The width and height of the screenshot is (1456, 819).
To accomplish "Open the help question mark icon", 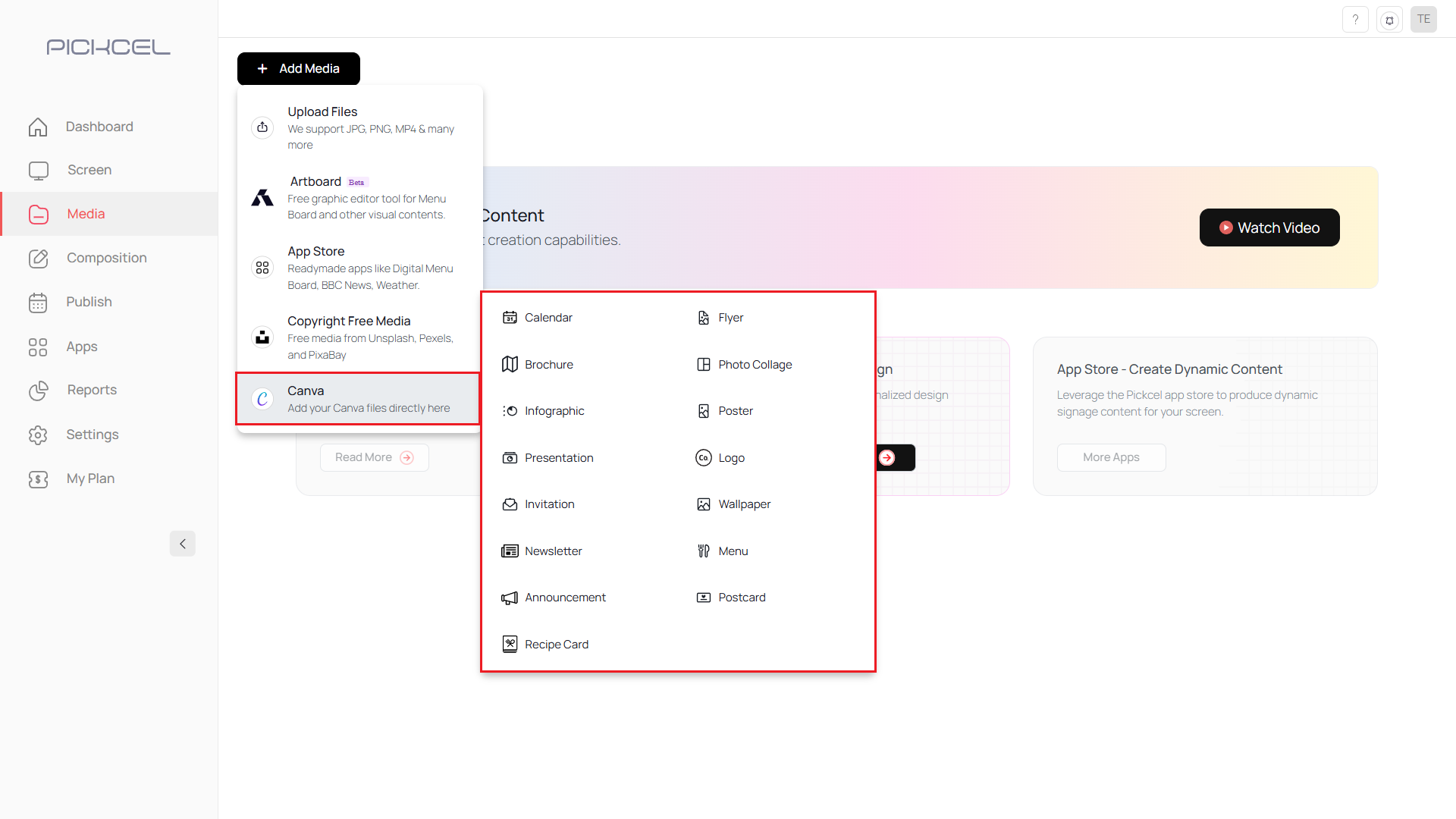I will (1355, 19).
